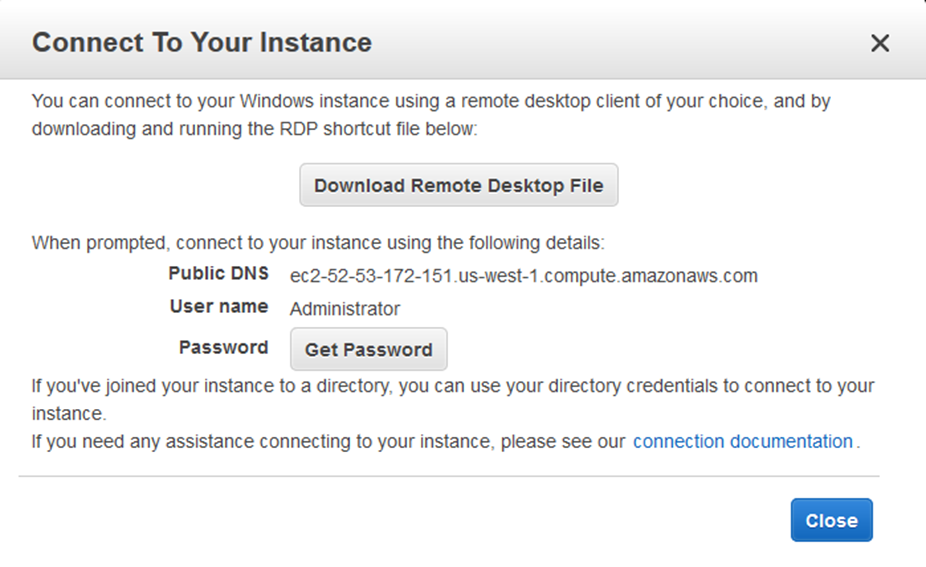Click the blank space right of Get Password
Viewport: 926px width, 567px height.
650,349
